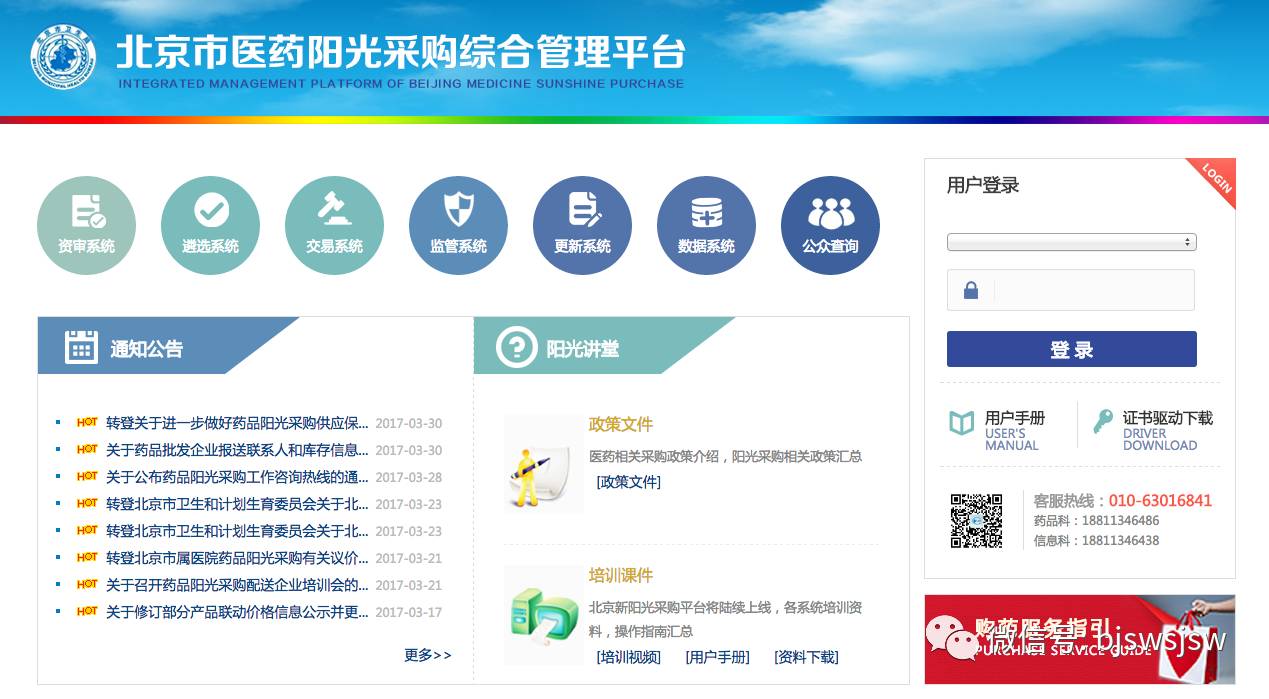This screenshot has width=1269, height=699.
Task: Access the 数据系统 database icon
Action: click(706, 224)
